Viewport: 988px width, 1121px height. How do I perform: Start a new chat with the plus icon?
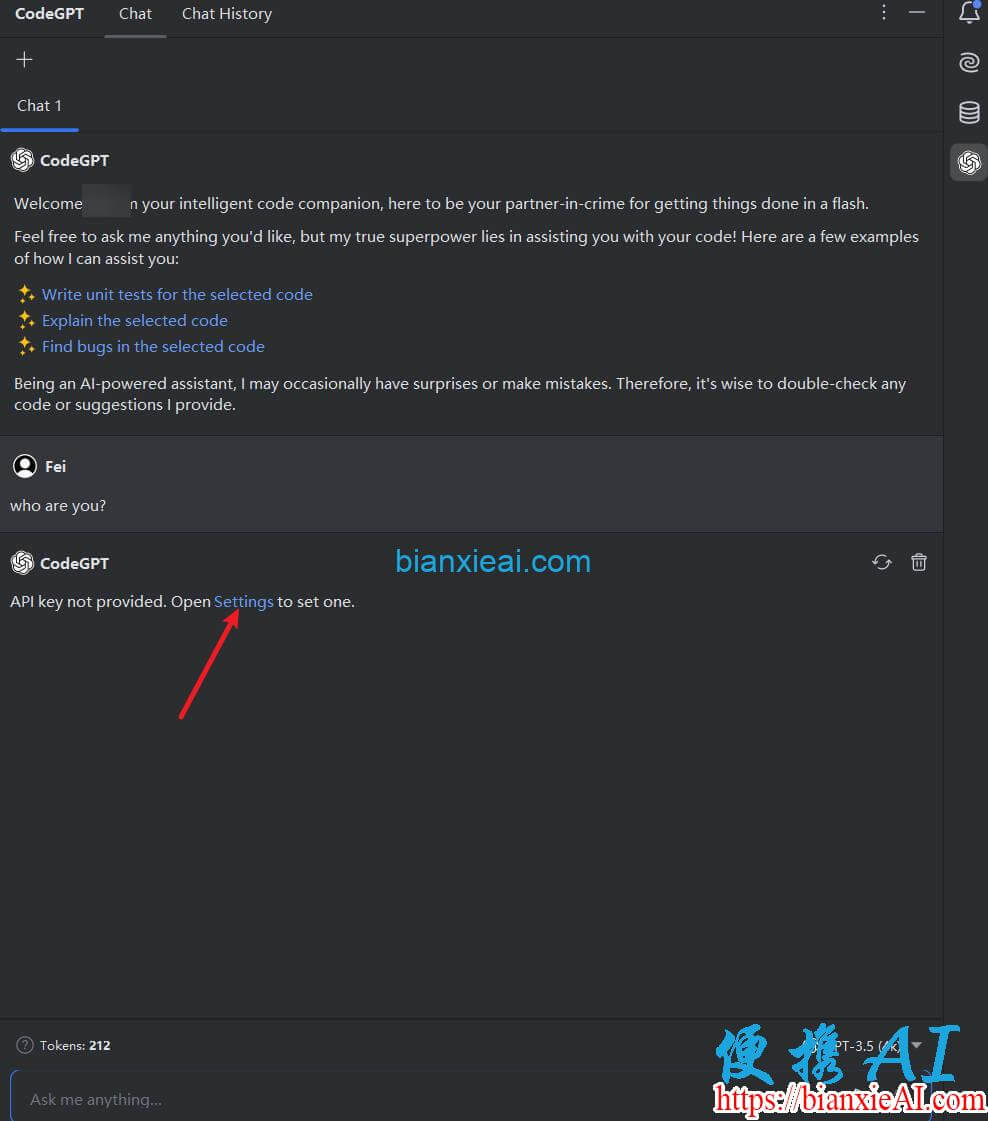click(23, 59)
